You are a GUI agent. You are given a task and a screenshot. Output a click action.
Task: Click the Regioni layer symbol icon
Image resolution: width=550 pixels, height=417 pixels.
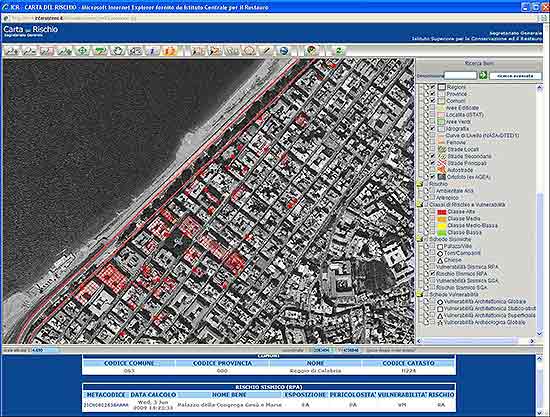point(442,87)
